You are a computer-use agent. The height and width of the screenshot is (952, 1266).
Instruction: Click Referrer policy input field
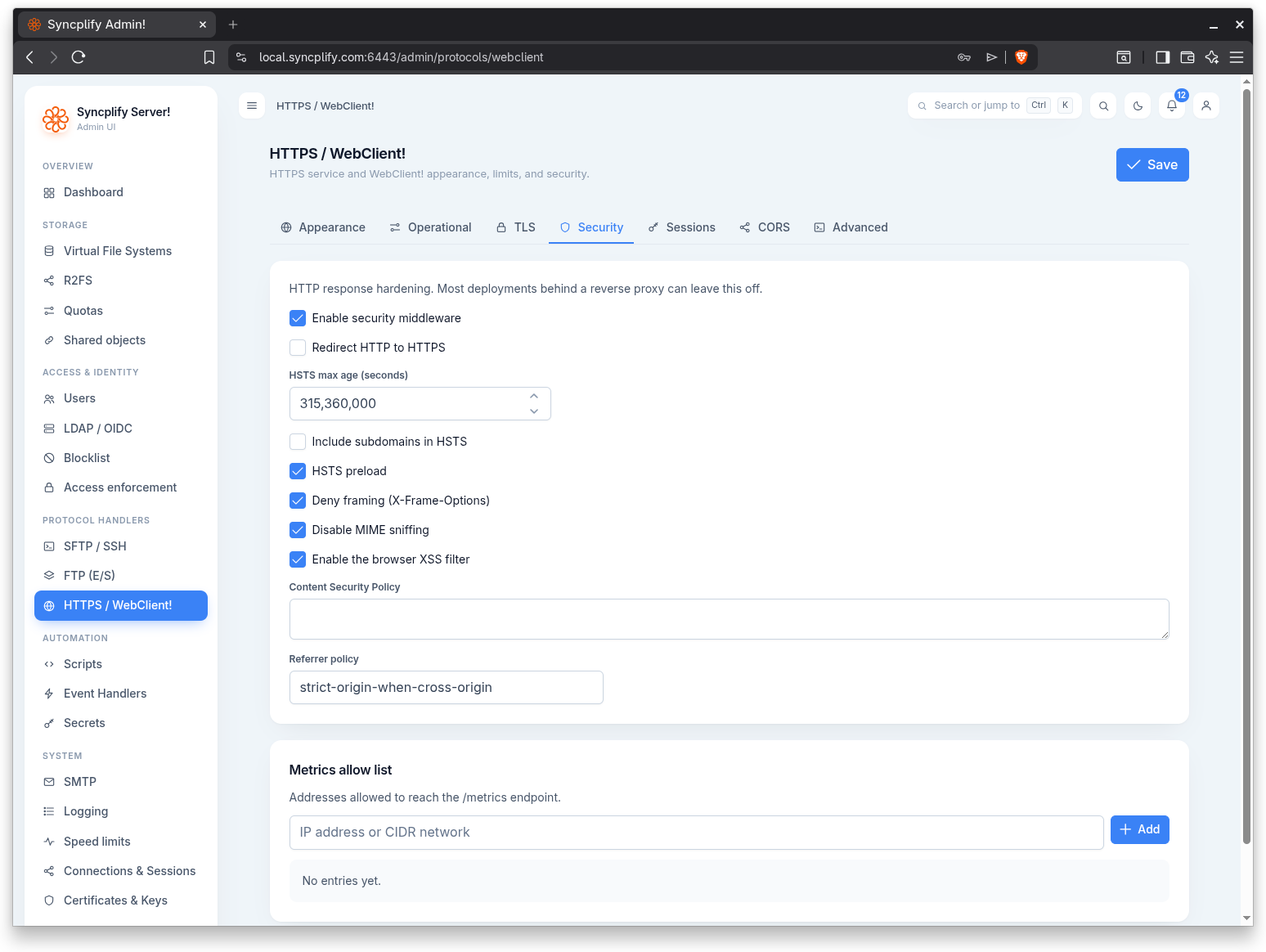(x=447, y=688)
